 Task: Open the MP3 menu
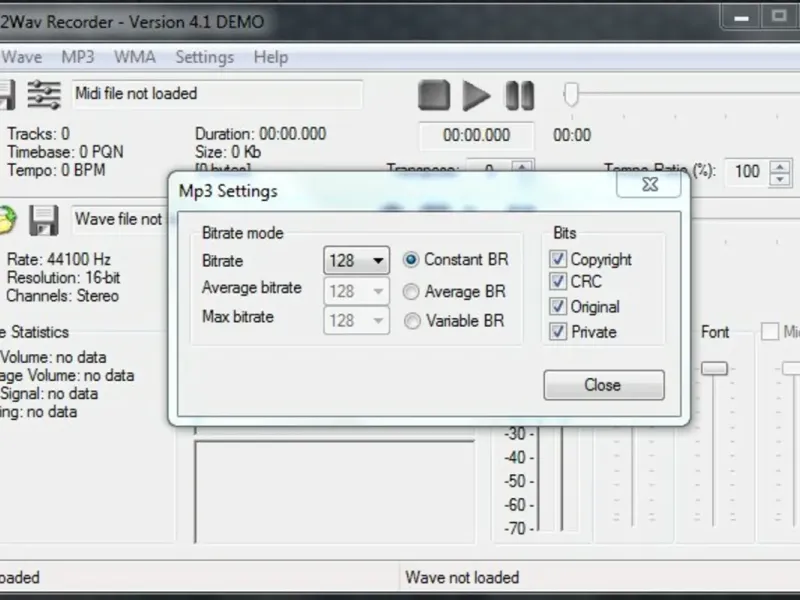coord(78,57)
